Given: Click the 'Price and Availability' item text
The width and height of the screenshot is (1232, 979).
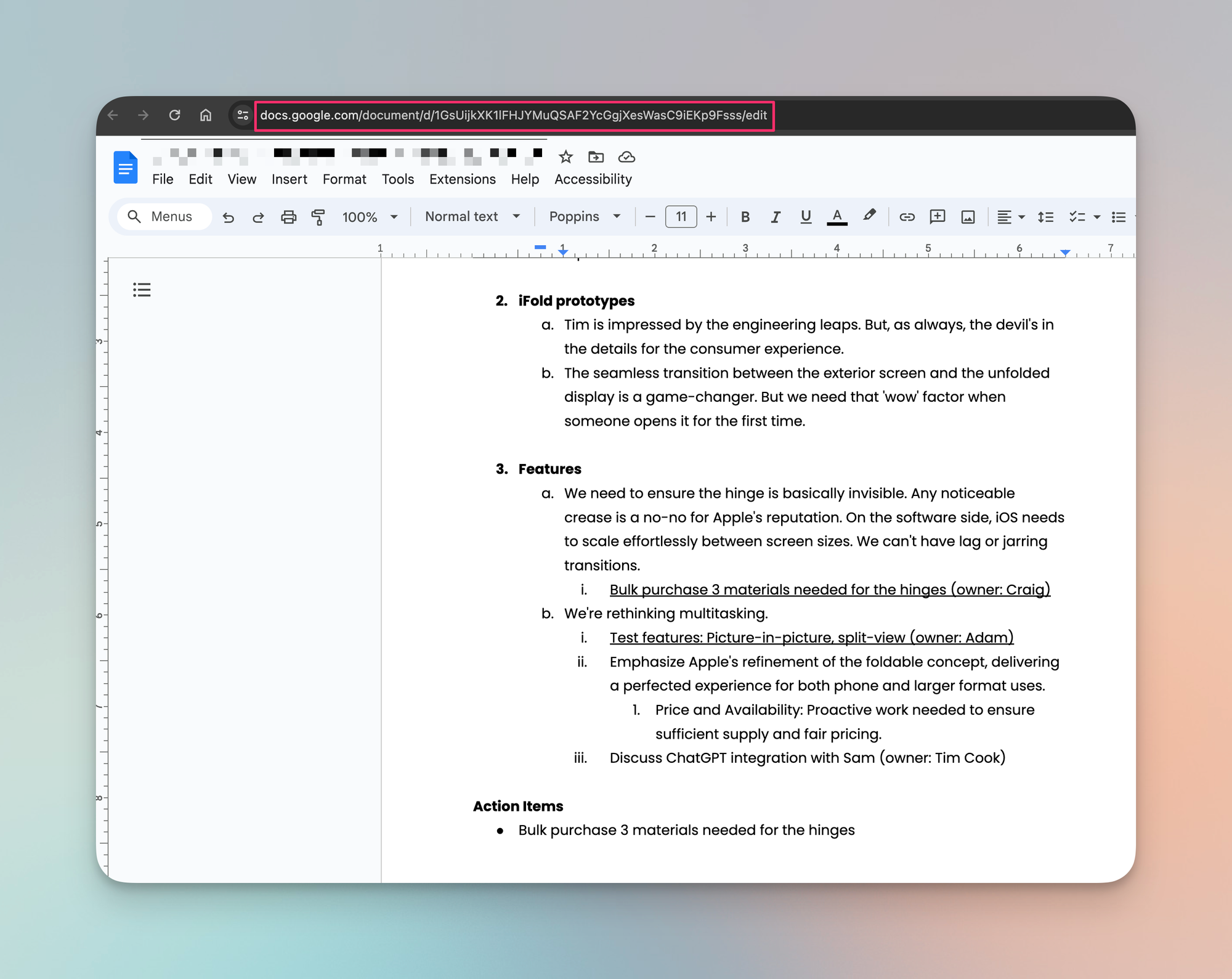Looking at the screenshot, I should pyautogui.click(x=845, y=722).
